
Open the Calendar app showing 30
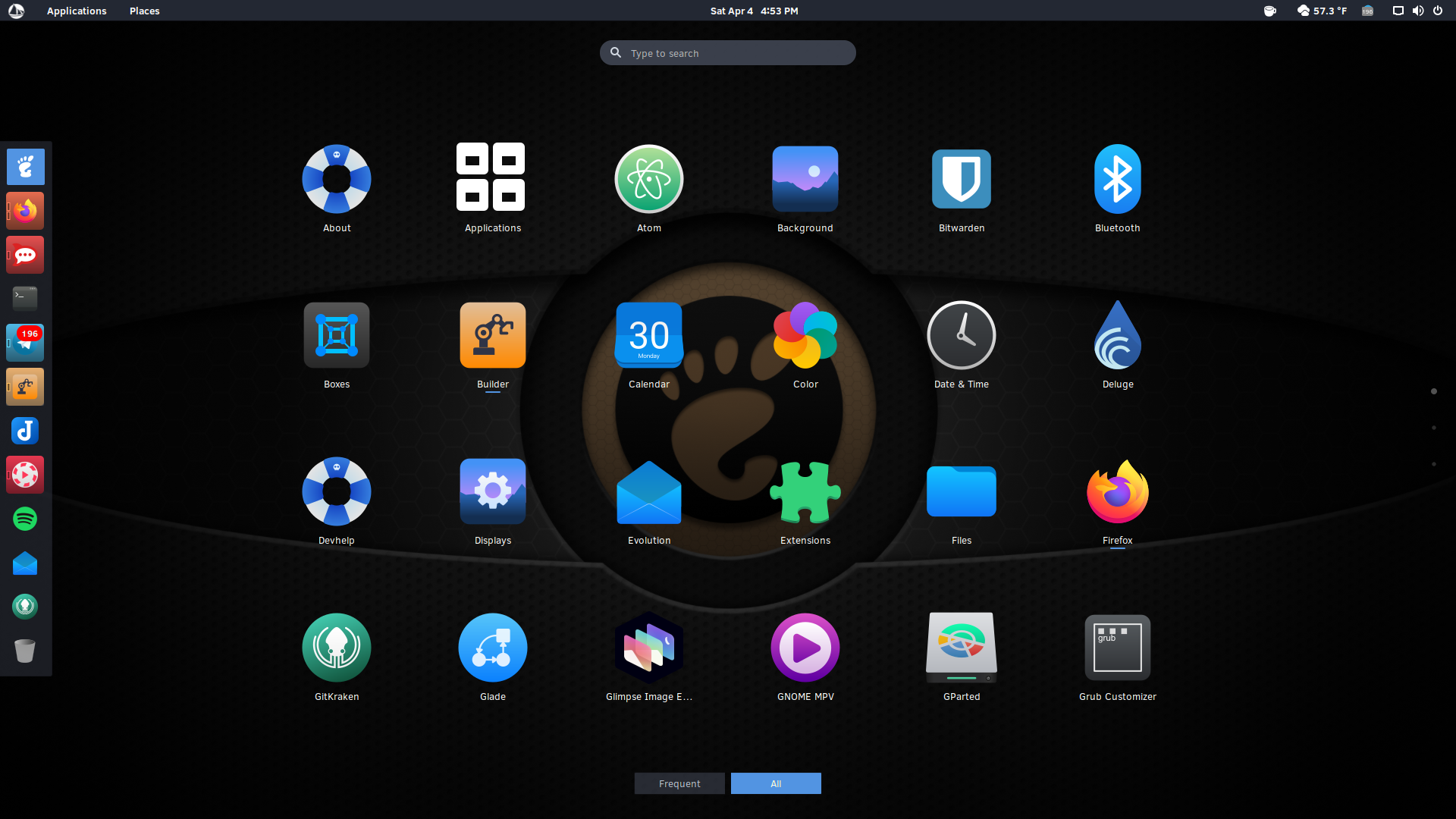coord(649,335)
